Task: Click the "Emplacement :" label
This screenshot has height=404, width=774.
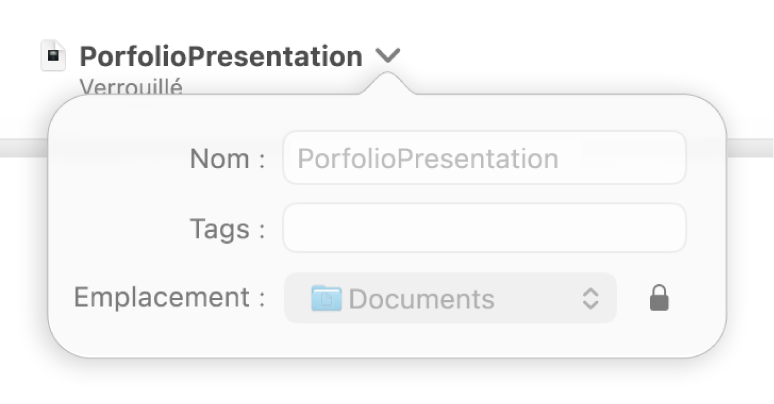Action: pos(169,298)
